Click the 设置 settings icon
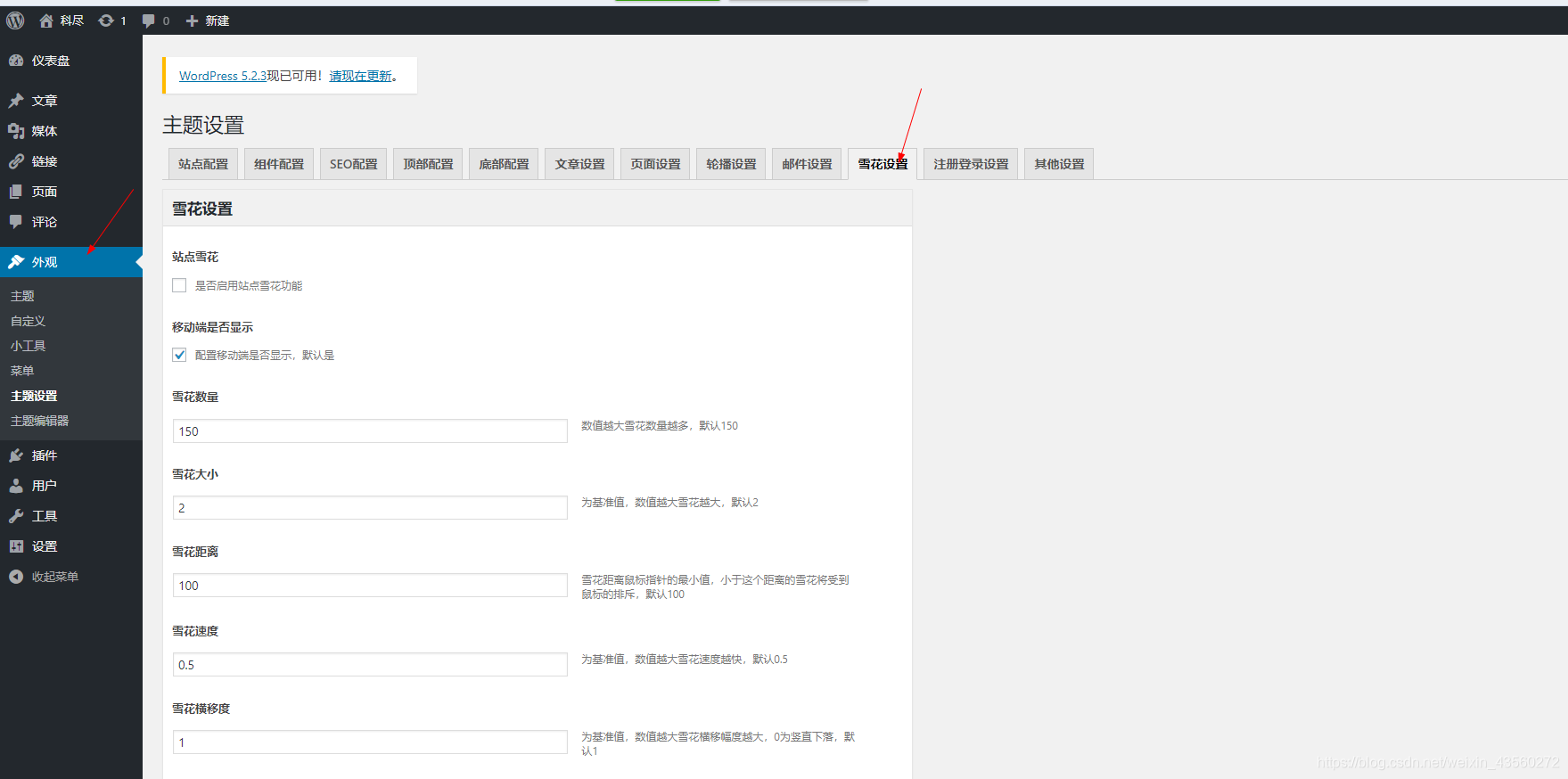The image size is (1568, 779). pyautogui.click(x=16, y=546)
